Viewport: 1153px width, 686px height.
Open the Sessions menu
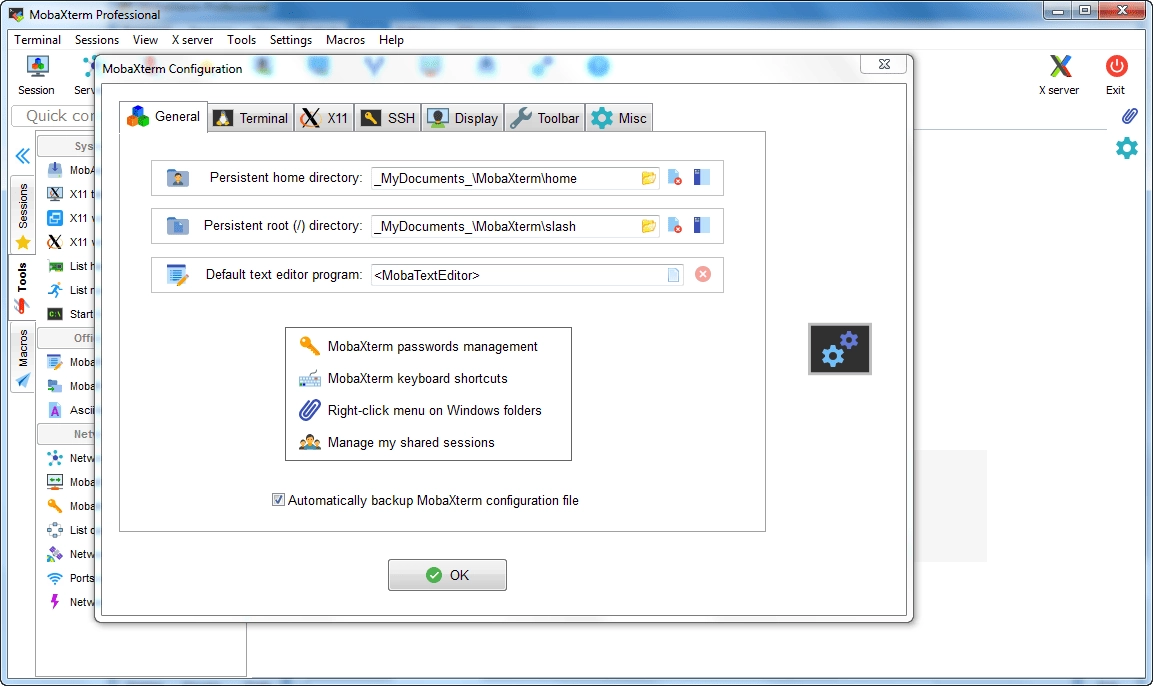point(96,40)
